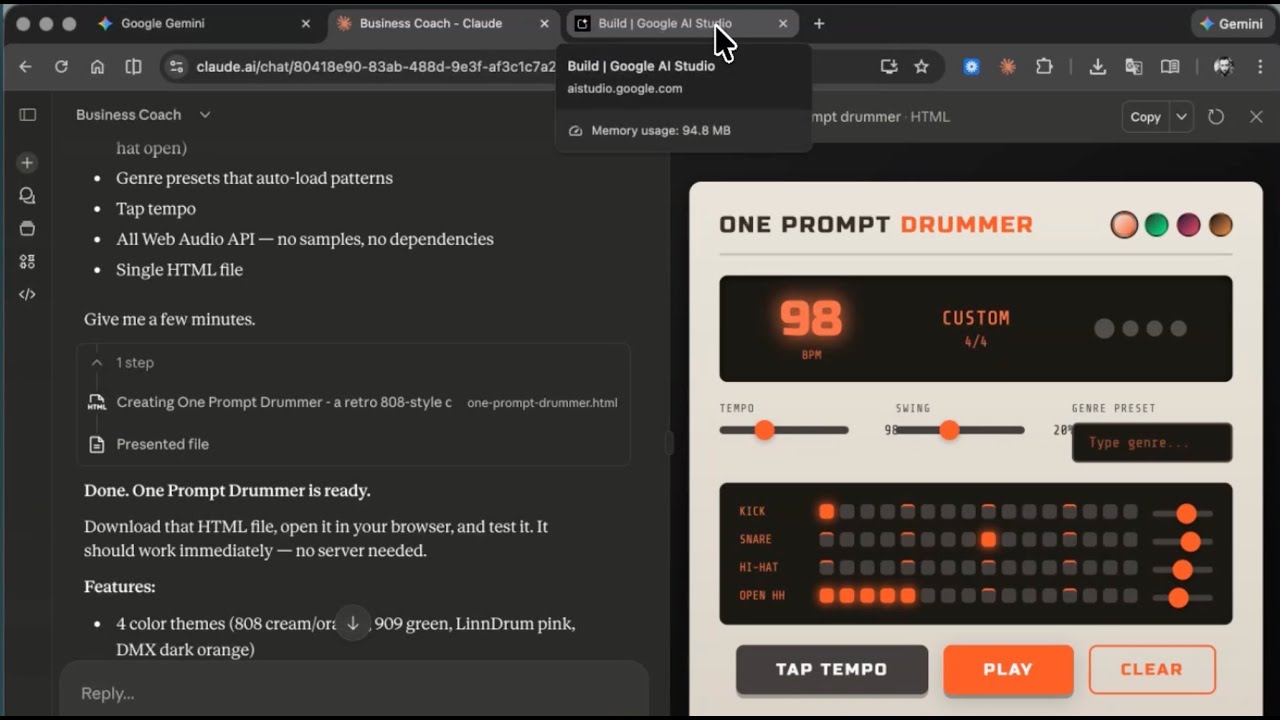1280x720 pixels.
Task: Toggle the Claude sidebar panel
Action: (28, 115)
